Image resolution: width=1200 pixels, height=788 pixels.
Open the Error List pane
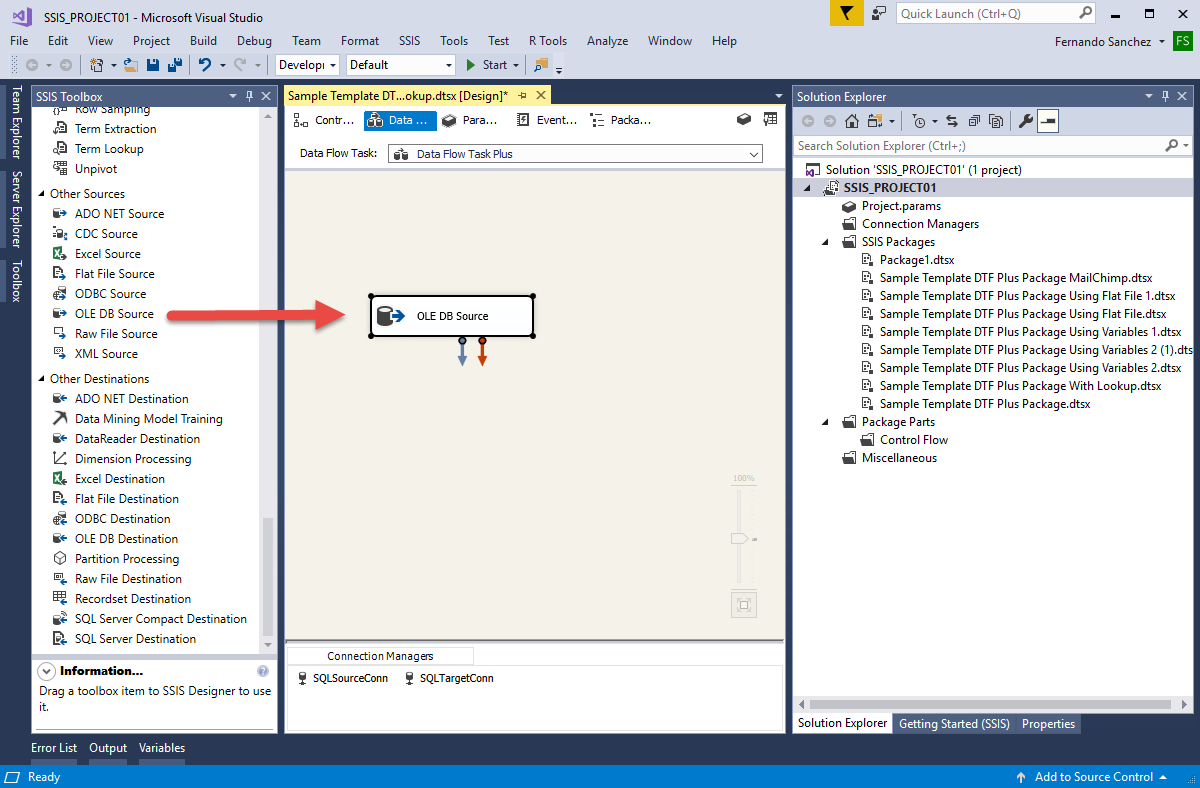[x=54, y=748]
